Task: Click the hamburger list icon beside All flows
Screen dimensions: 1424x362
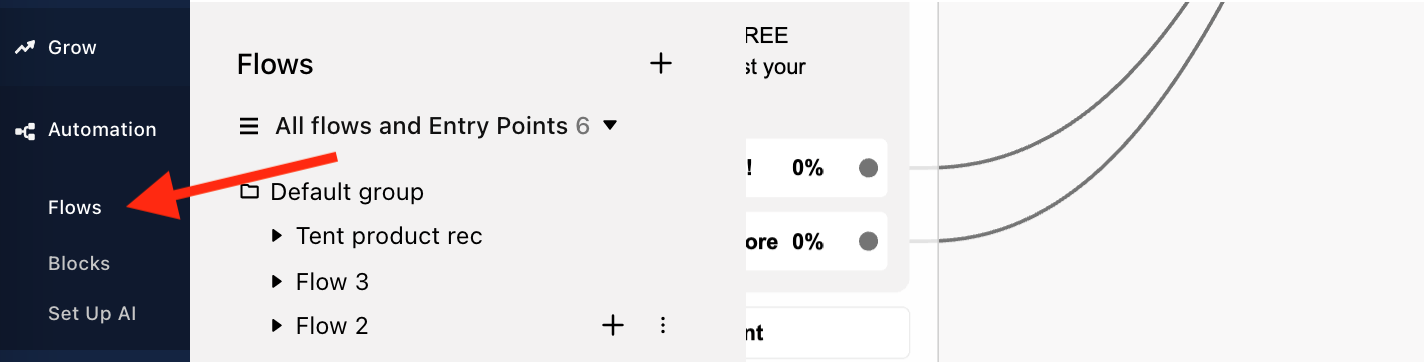Action: tap(249, 126)
